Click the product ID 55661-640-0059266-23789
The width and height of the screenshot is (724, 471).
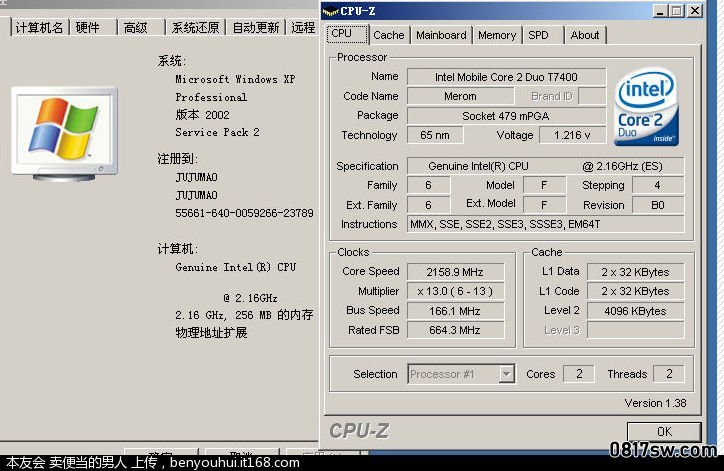(x=244, y=213)
